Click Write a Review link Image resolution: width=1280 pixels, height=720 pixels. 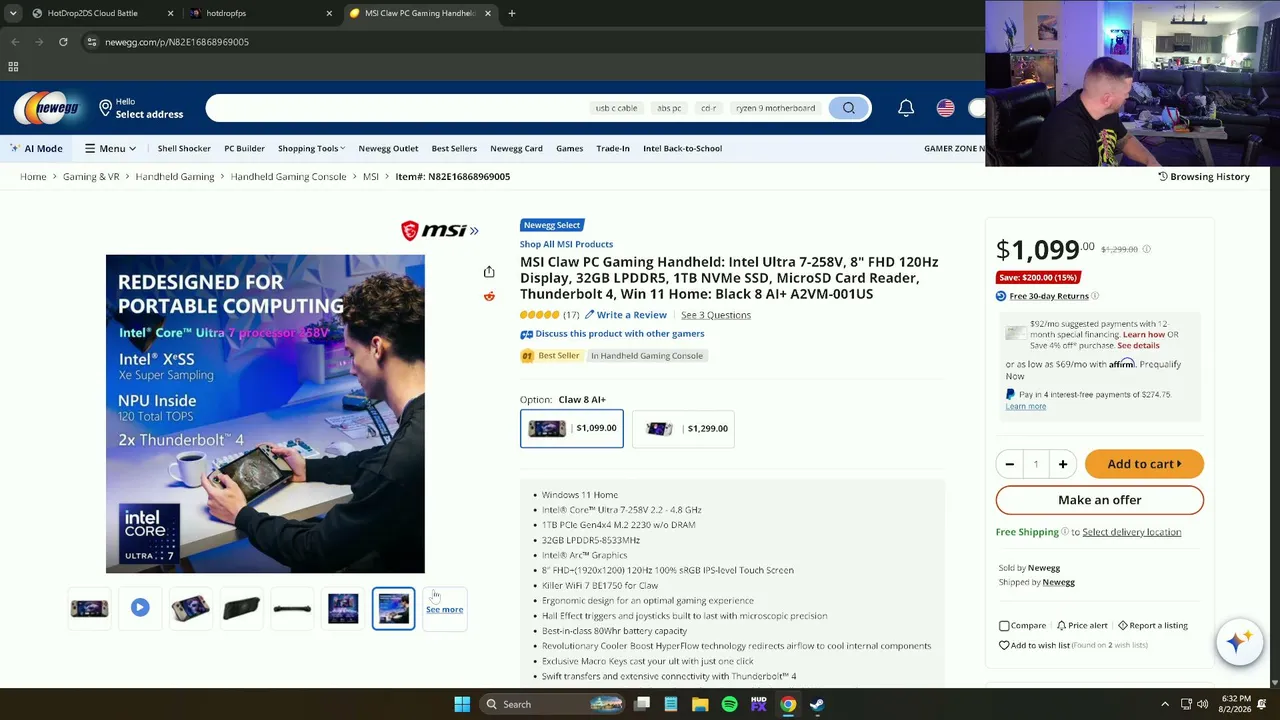coord(626,315)
